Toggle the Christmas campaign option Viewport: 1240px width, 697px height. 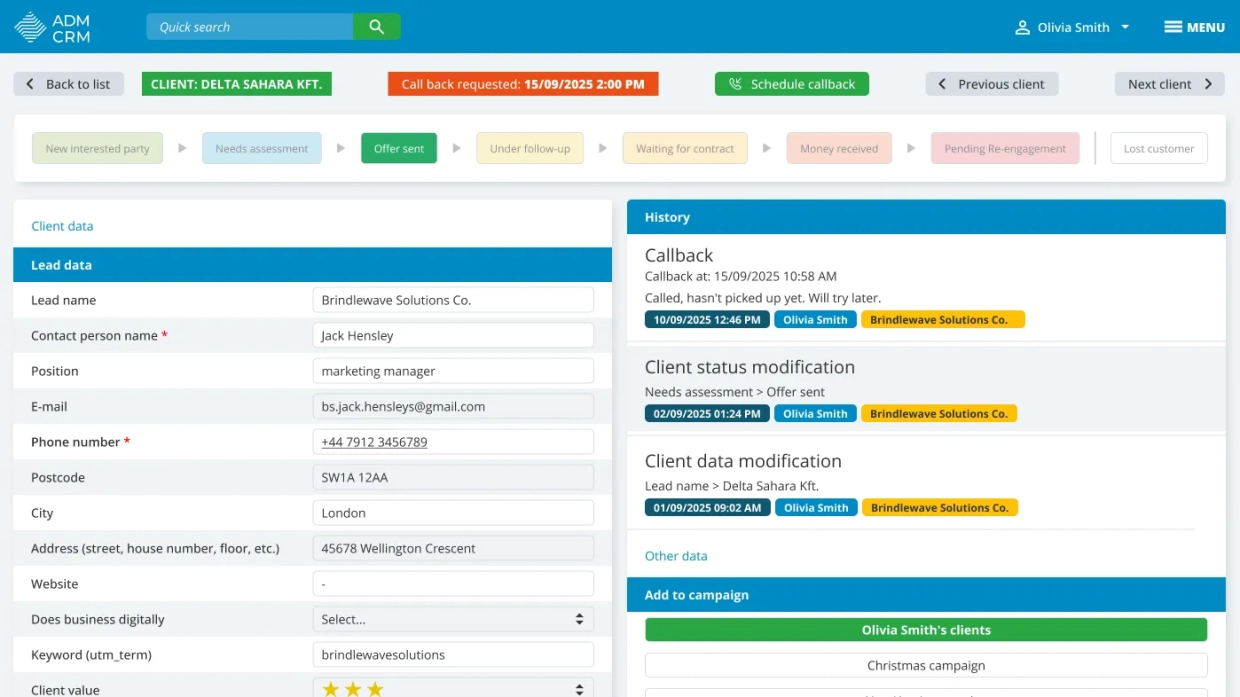point(926,665)
